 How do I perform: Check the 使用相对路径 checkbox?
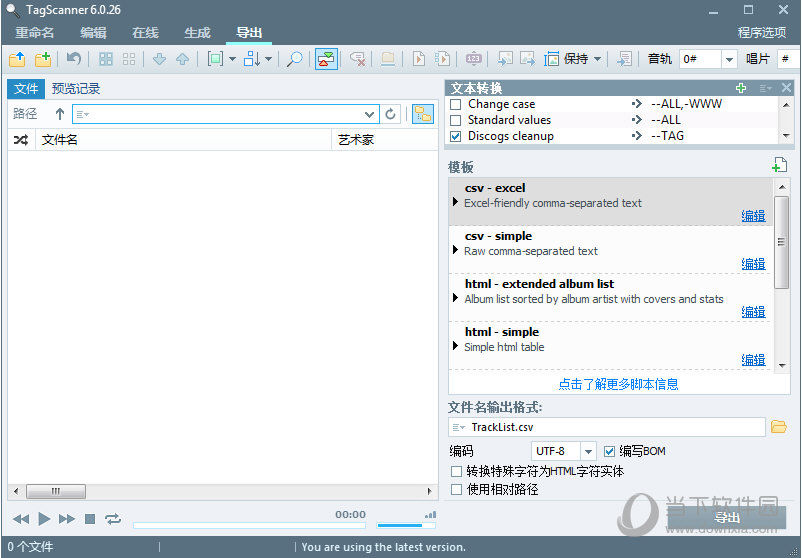456,489
